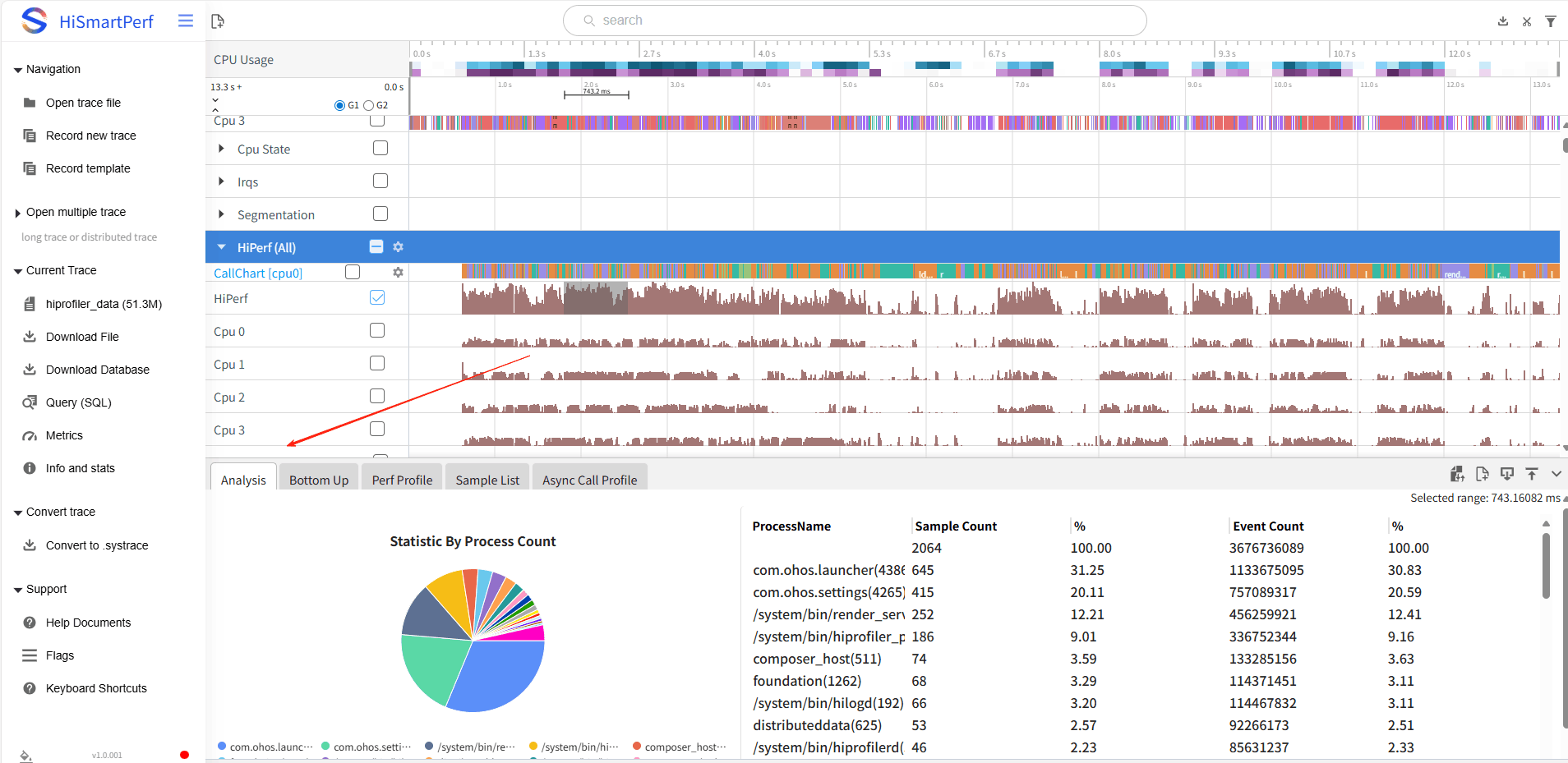Switch to the Bottom Up tab

click(319, 479)
